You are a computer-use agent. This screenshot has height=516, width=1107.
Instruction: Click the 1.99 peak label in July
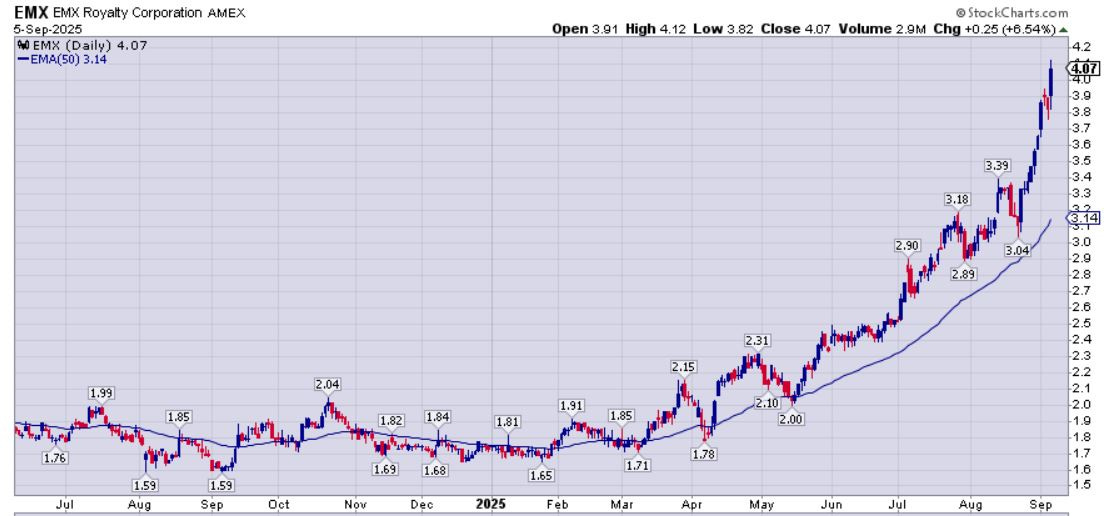[102, 393]
